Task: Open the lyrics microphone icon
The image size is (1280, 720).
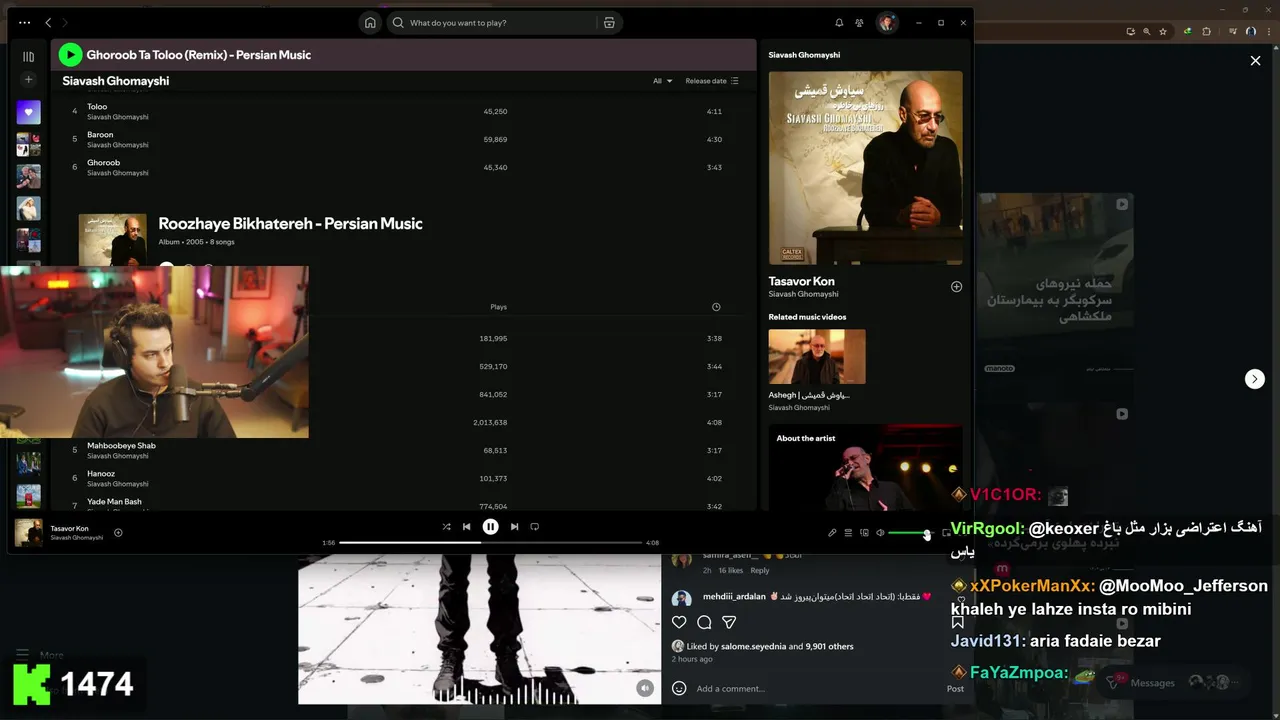Action: click(831, 533)
